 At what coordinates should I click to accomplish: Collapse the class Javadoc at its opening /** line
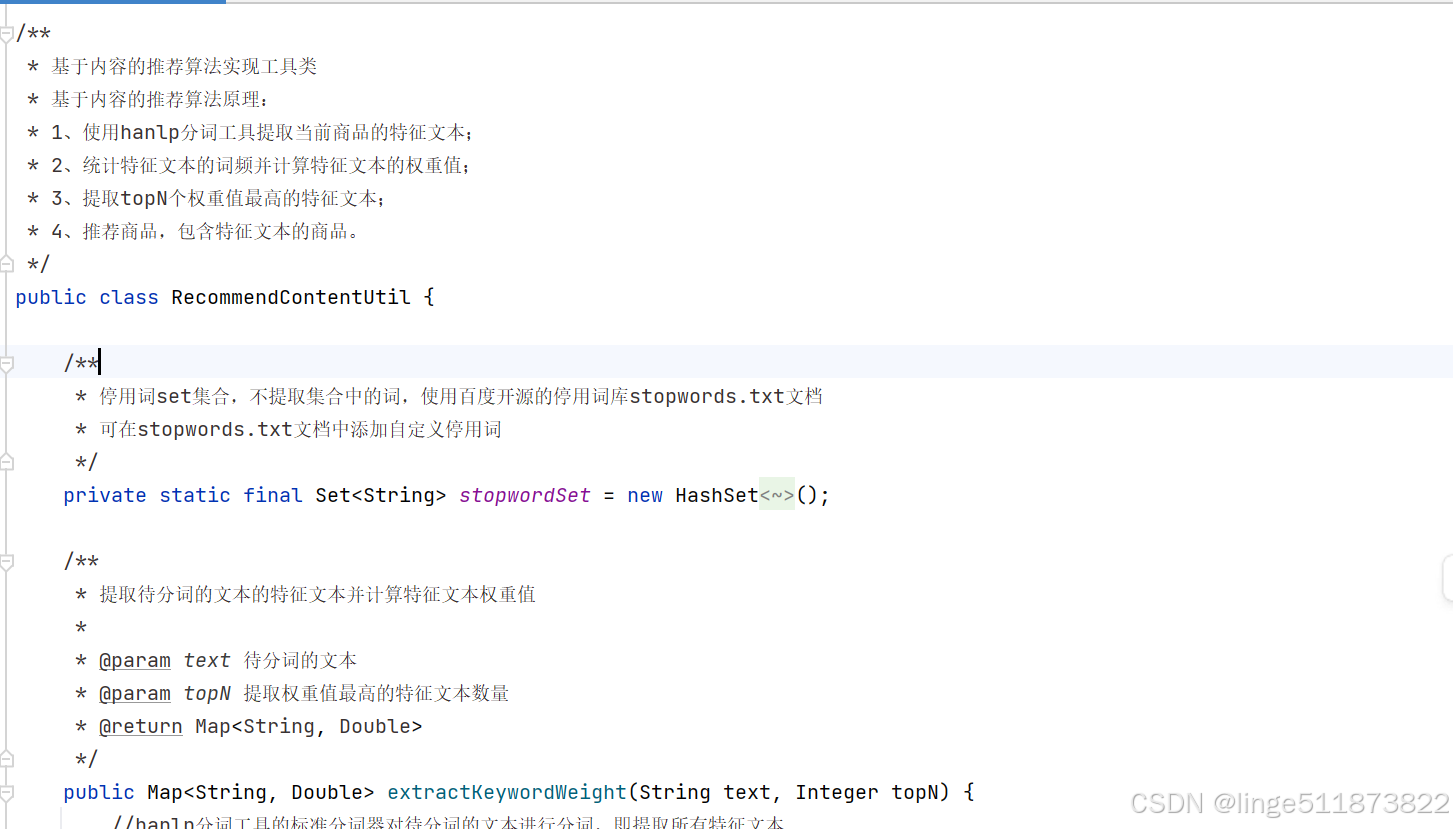tap(7, 34)
